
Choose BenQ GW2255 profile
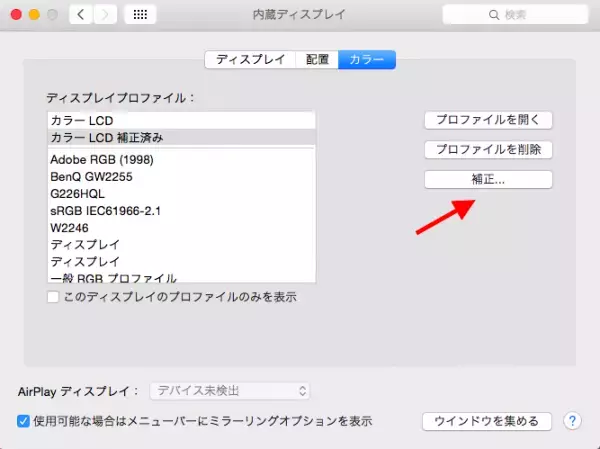(181, 176)
